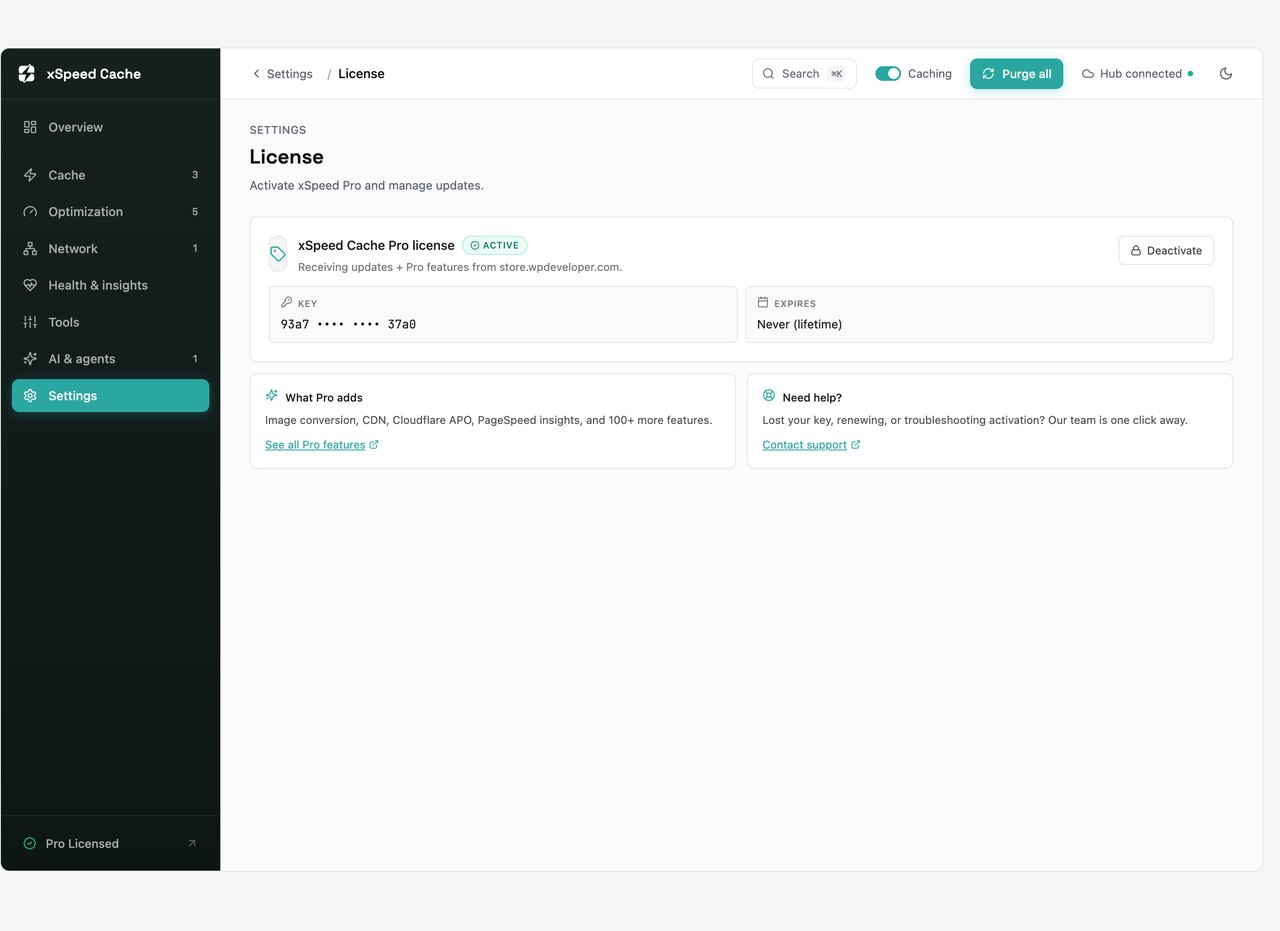Click the Hub connected cloud icon

point(1088,74)
